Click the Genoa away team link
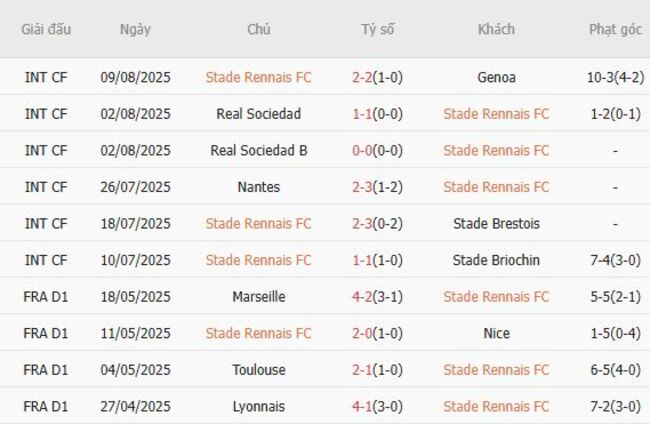 (x=496, y=77)
